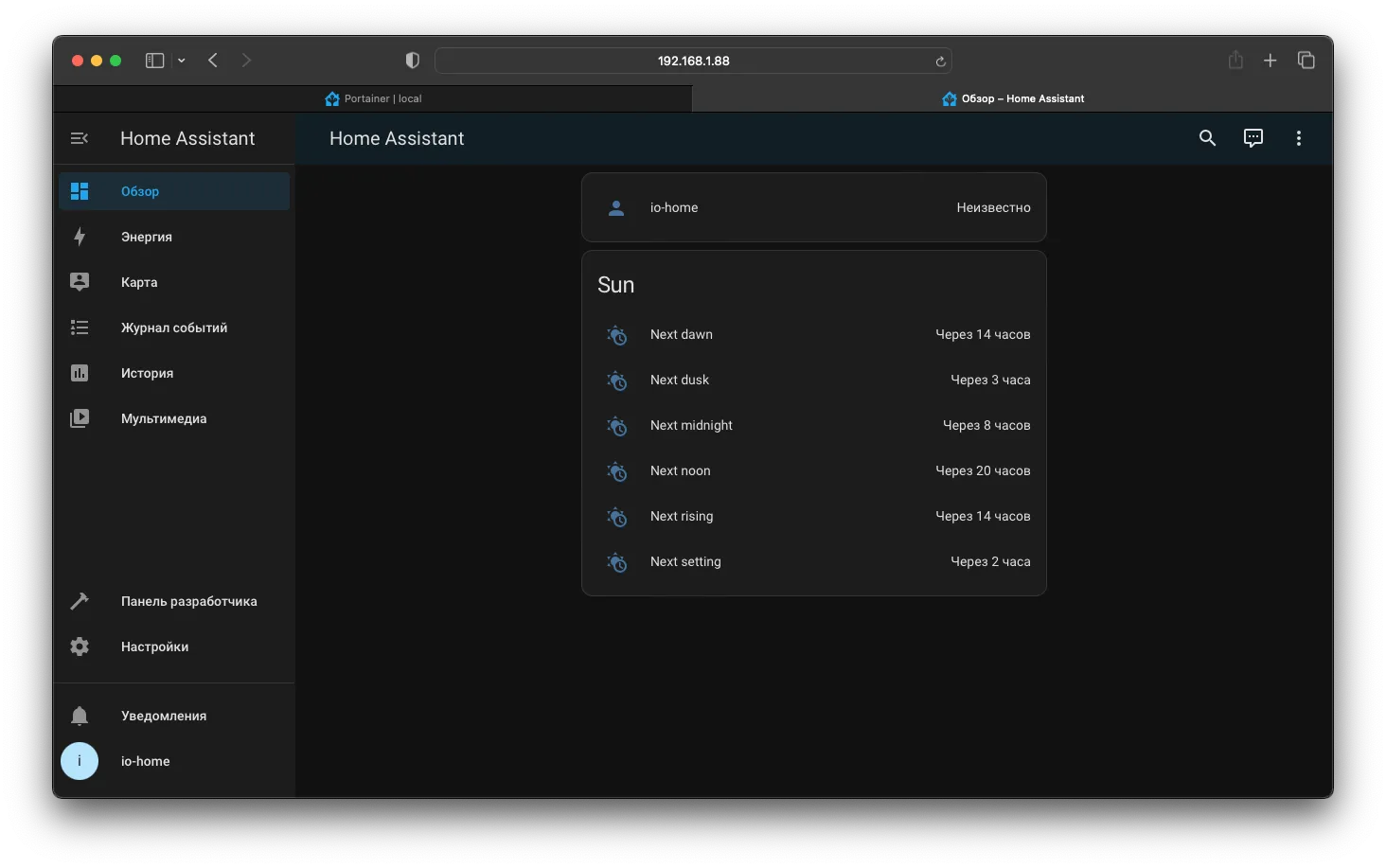Collapse the Home Assistant sidebar menu icon

tap(80, 138)
